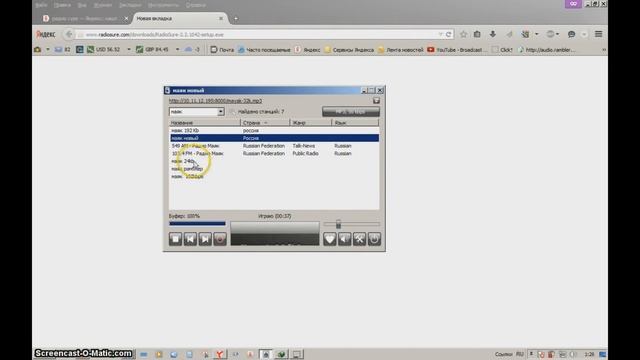Open the 'Часто посещаемые' bookmark folder
640x360 pixels.
(264, 49)
